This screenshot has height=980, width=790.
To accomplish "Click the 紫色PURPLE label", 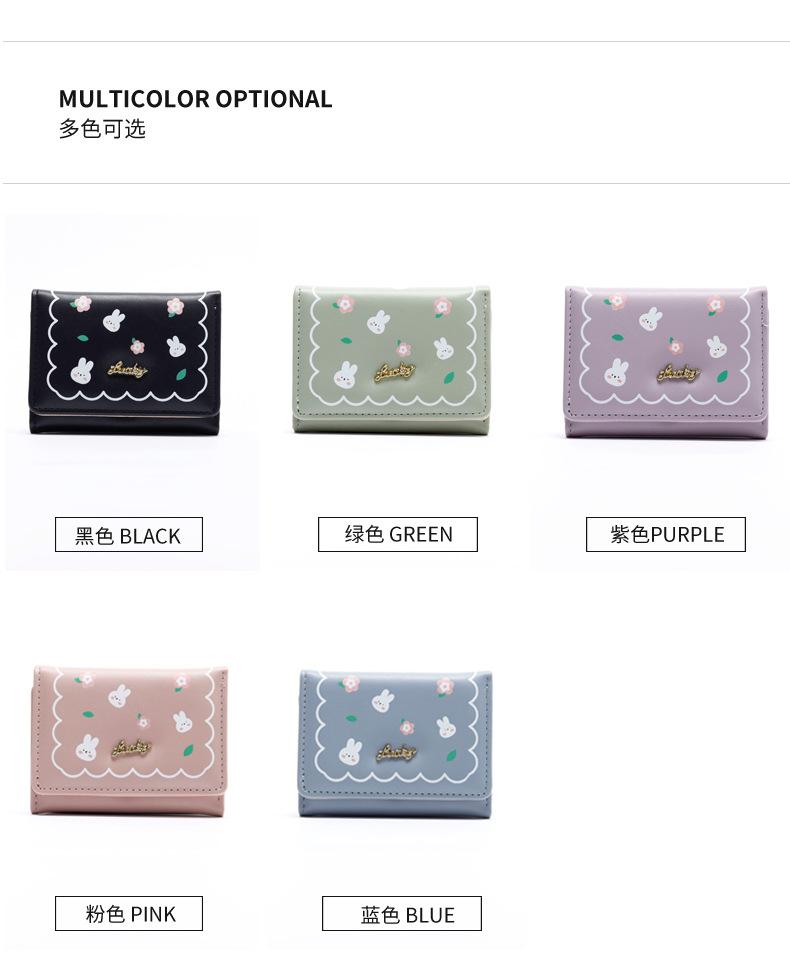I will 666,534.
